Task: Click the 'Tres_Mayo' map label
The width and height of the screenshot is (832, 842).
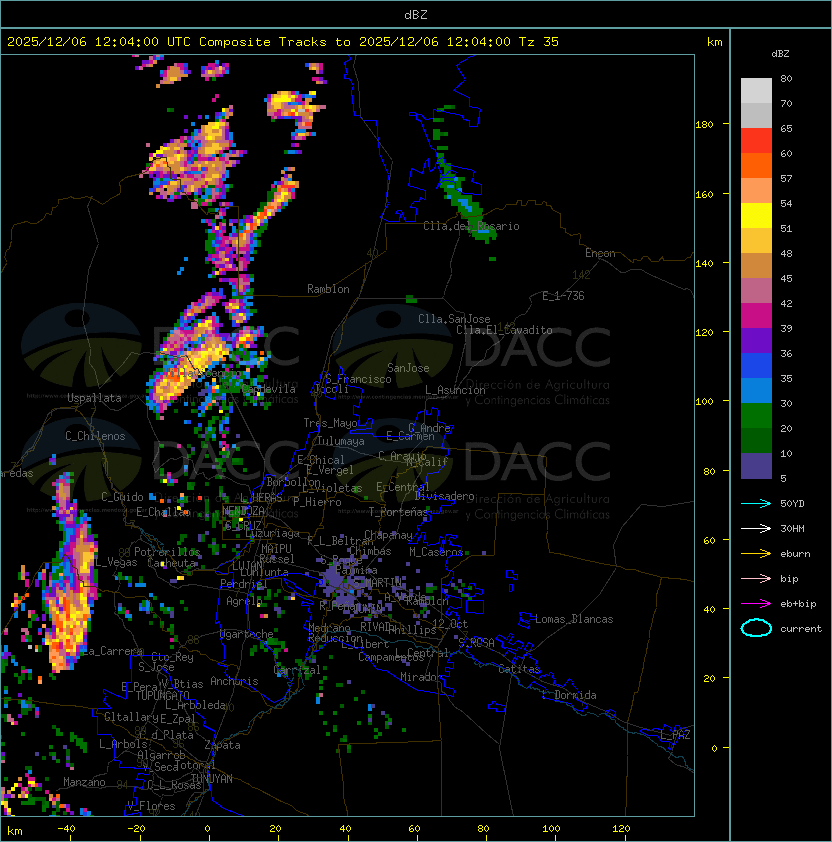Action: click(x=330, y=423)
